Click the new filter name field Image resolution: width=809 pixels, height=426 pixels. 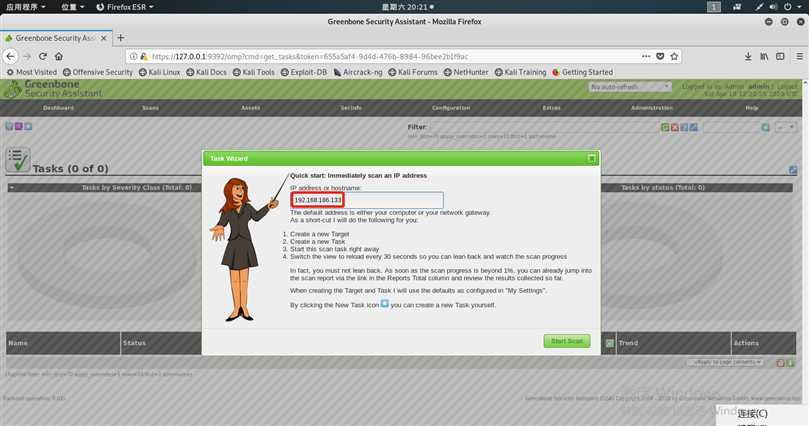pos(730,127)
